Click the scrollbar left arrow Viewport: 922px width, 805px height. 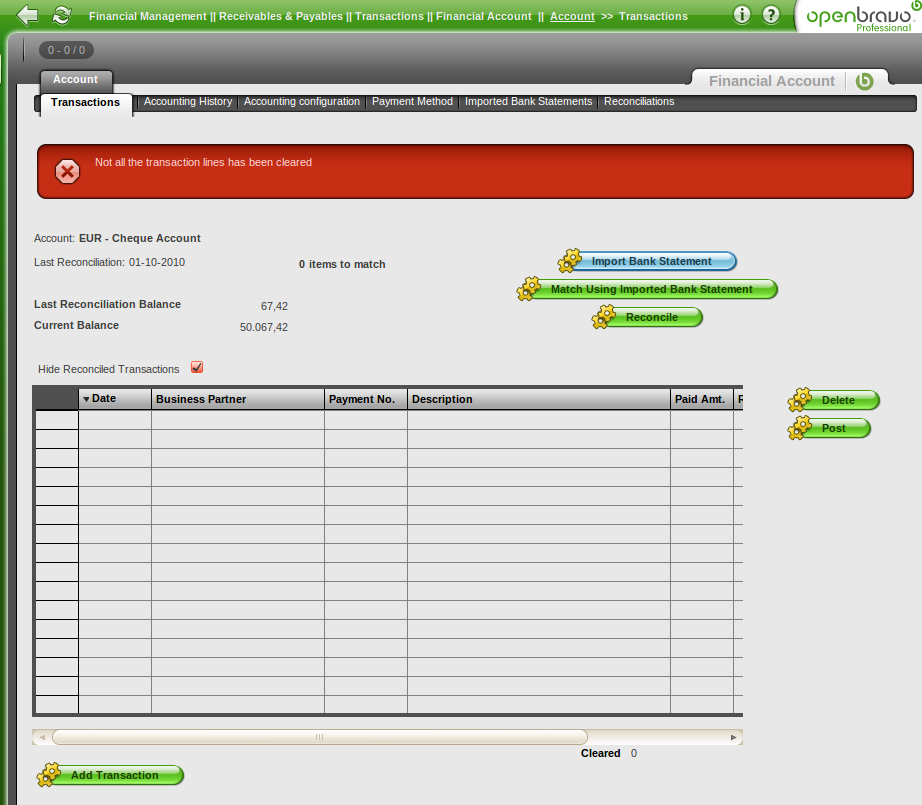[42, 737]
